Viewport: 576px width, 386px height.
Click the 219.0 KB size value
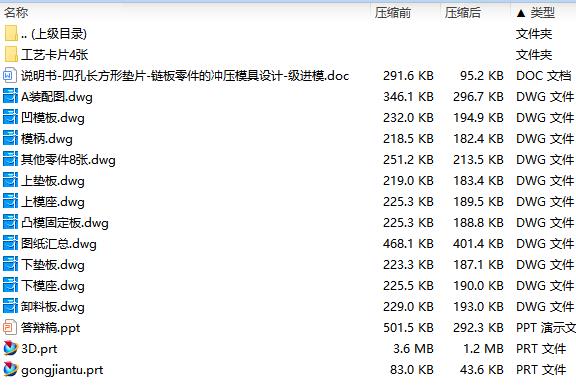[x=408, y=180]
